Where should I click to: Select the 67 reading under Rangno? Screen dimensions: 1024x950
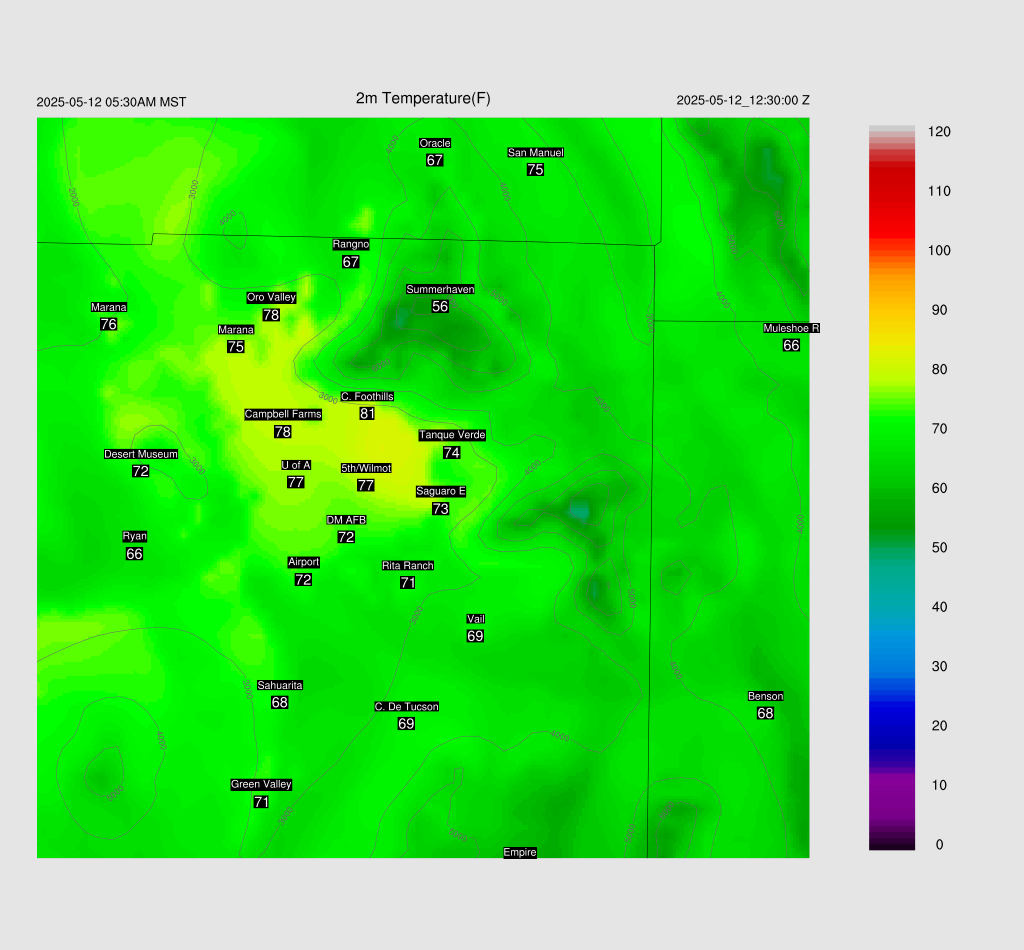(351, 262)
